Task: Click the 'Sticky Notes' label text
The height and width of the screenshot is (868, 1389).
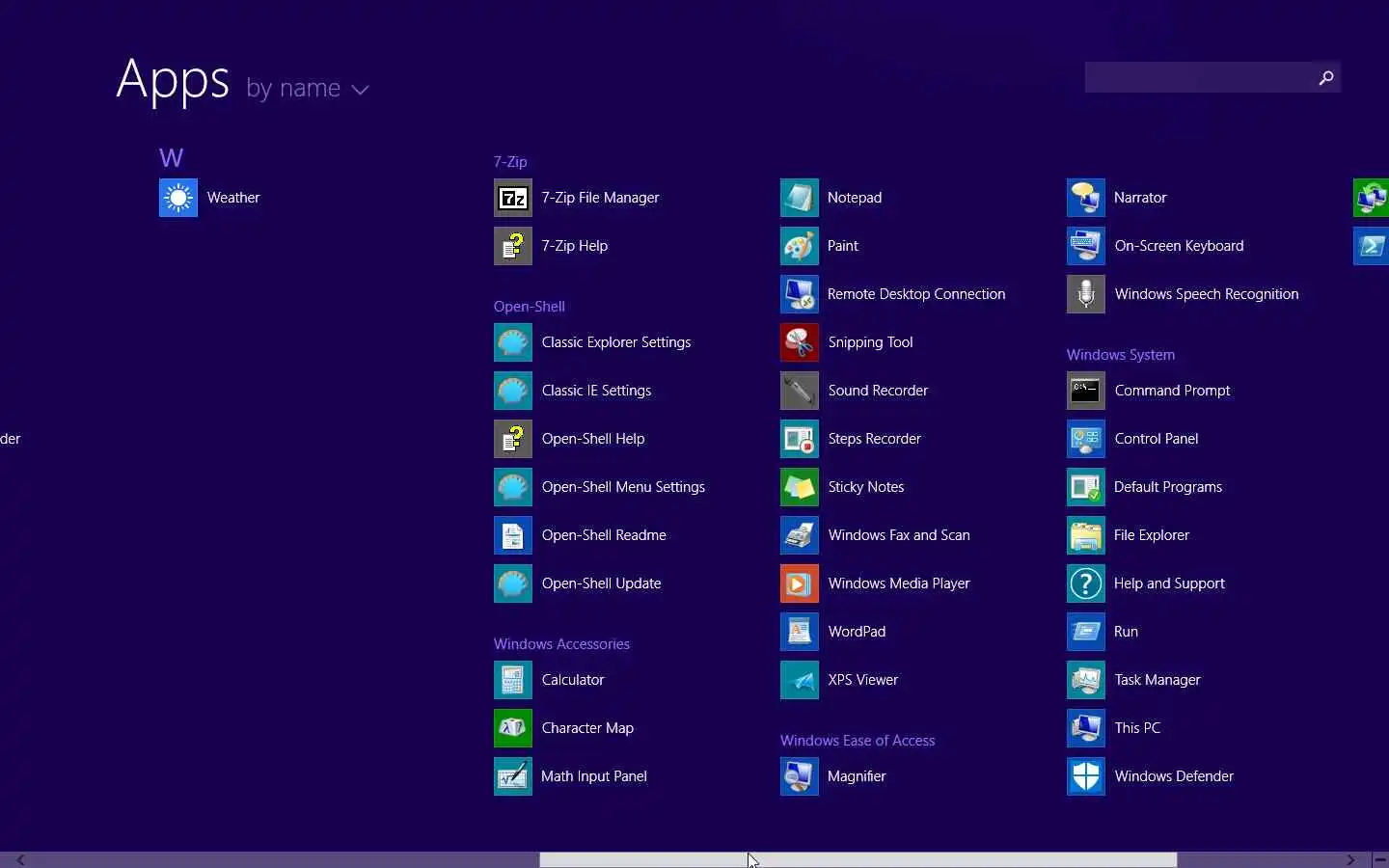Action: 866,487
